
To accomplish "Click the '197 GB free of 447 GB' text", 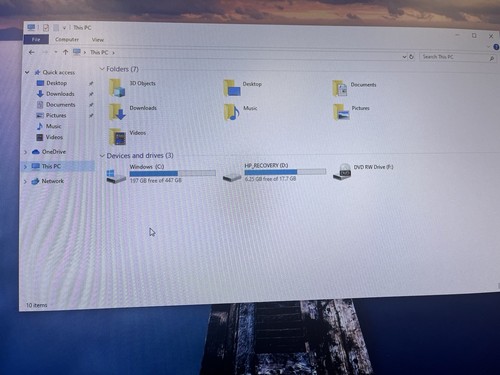I will click(156, 180).
